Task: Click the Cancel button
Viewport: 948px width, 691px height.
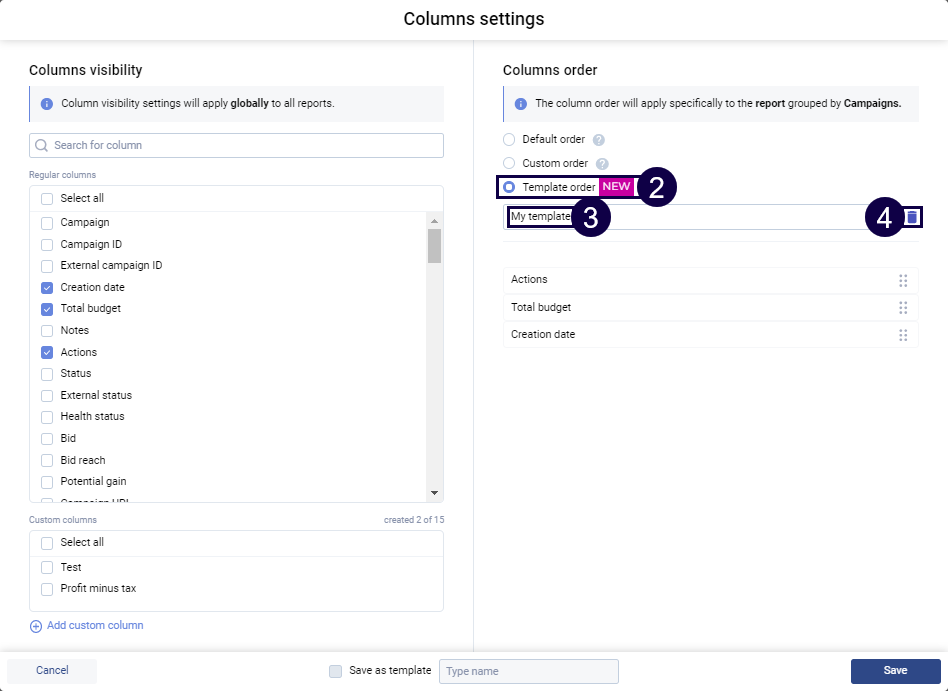Action: pos(52,671)
